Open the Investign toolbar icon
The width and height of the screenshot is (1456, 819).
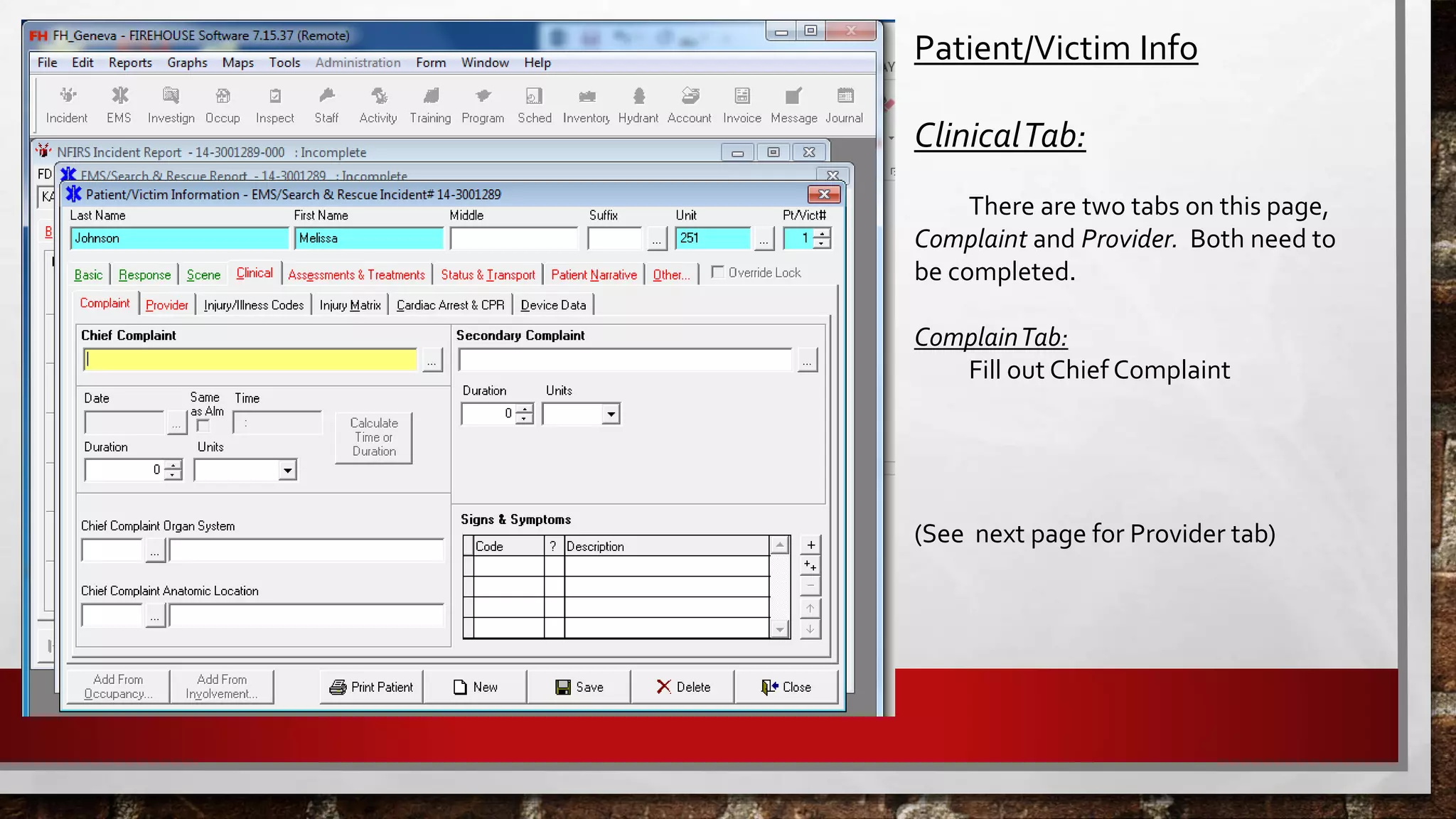pos(171,105)
